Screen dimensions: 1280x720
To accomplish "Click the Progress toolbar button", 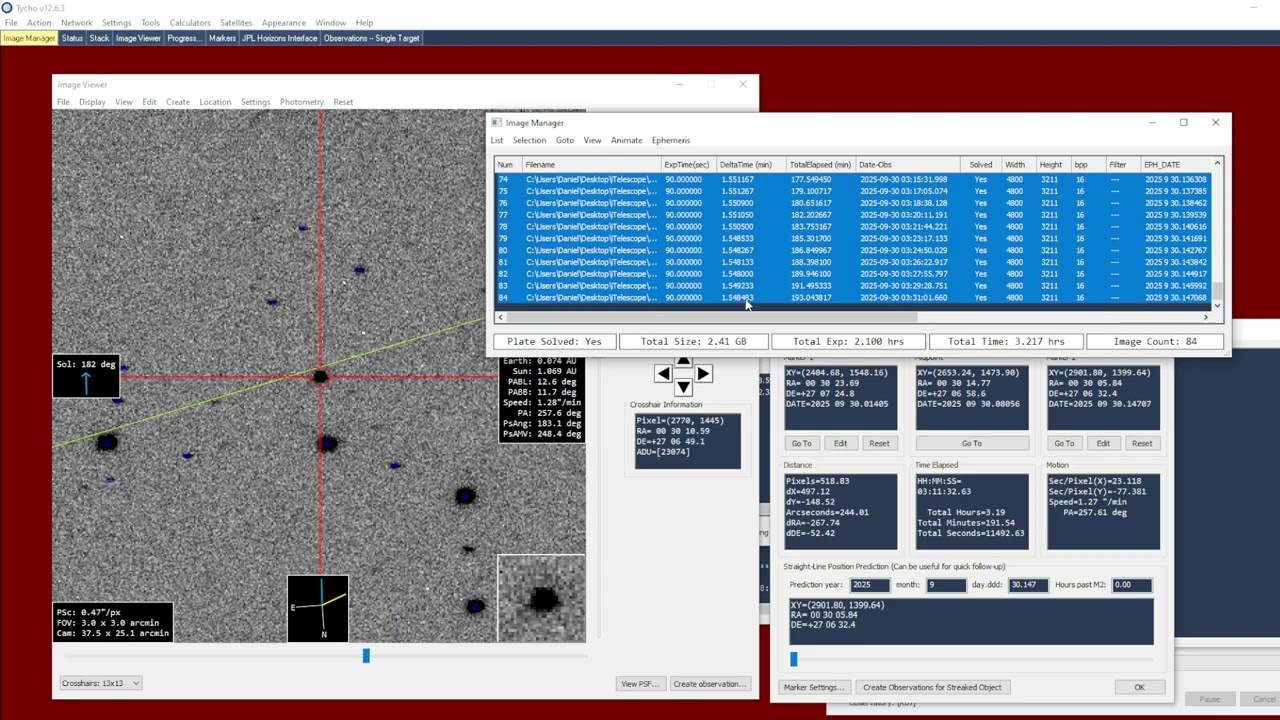I will pos(184,38).
